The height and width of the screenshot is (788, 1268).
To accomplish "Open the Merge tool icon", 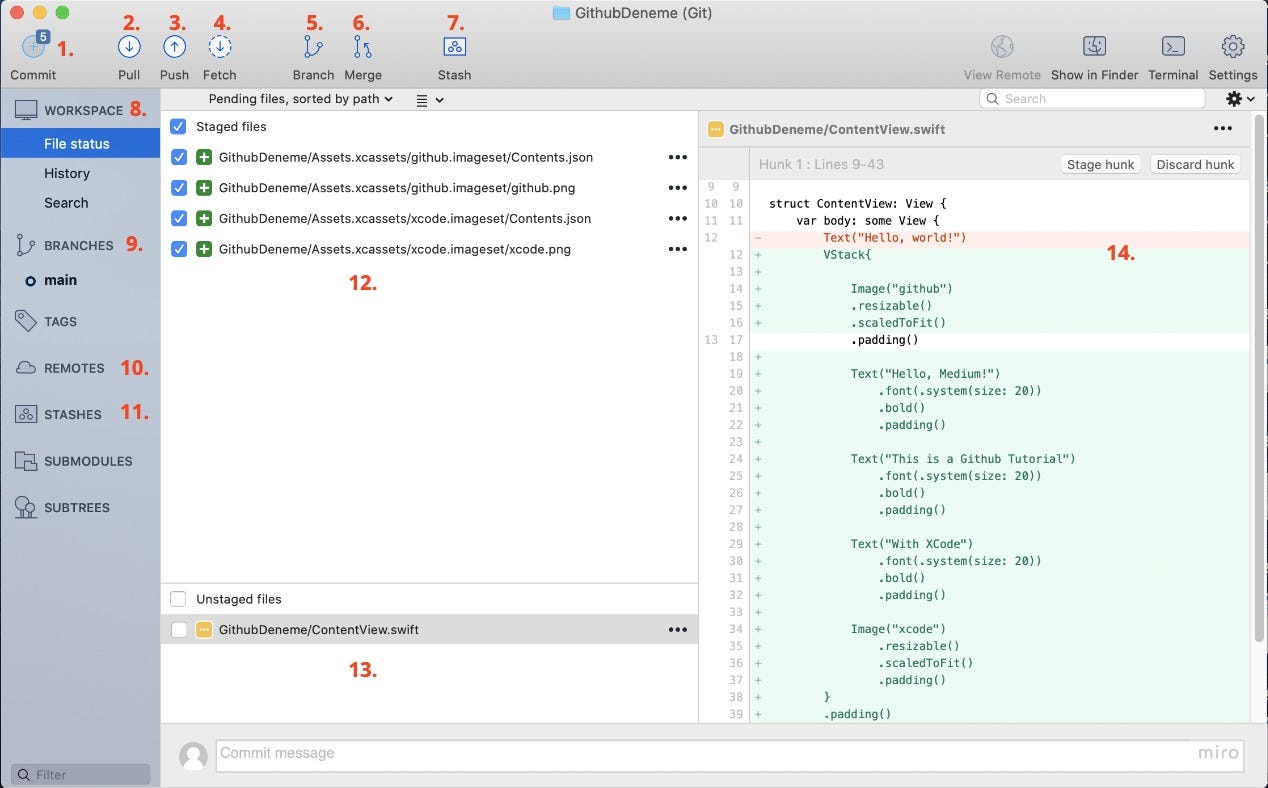I will pyautogui.click(x=362, y=47).
